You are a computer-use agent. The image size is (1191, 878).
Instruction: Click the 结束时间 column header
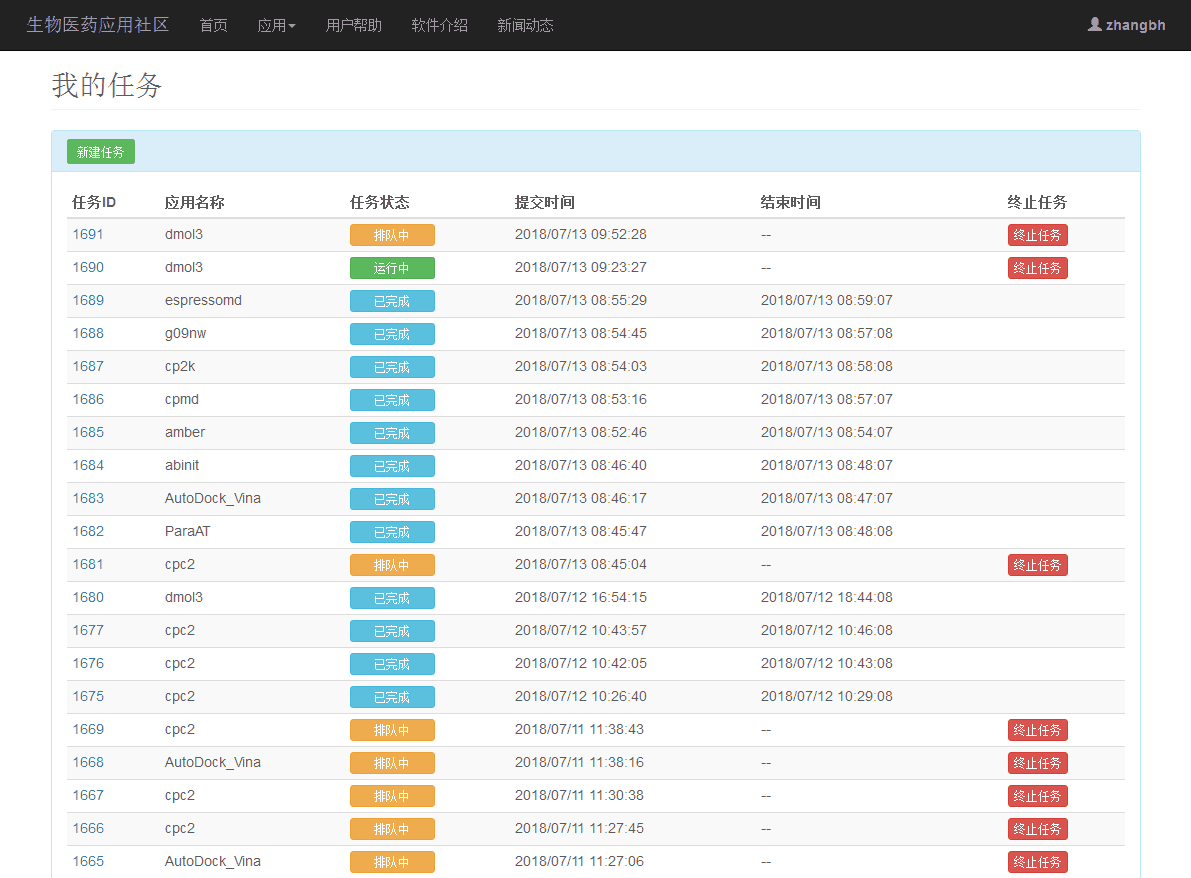point(791,202)
